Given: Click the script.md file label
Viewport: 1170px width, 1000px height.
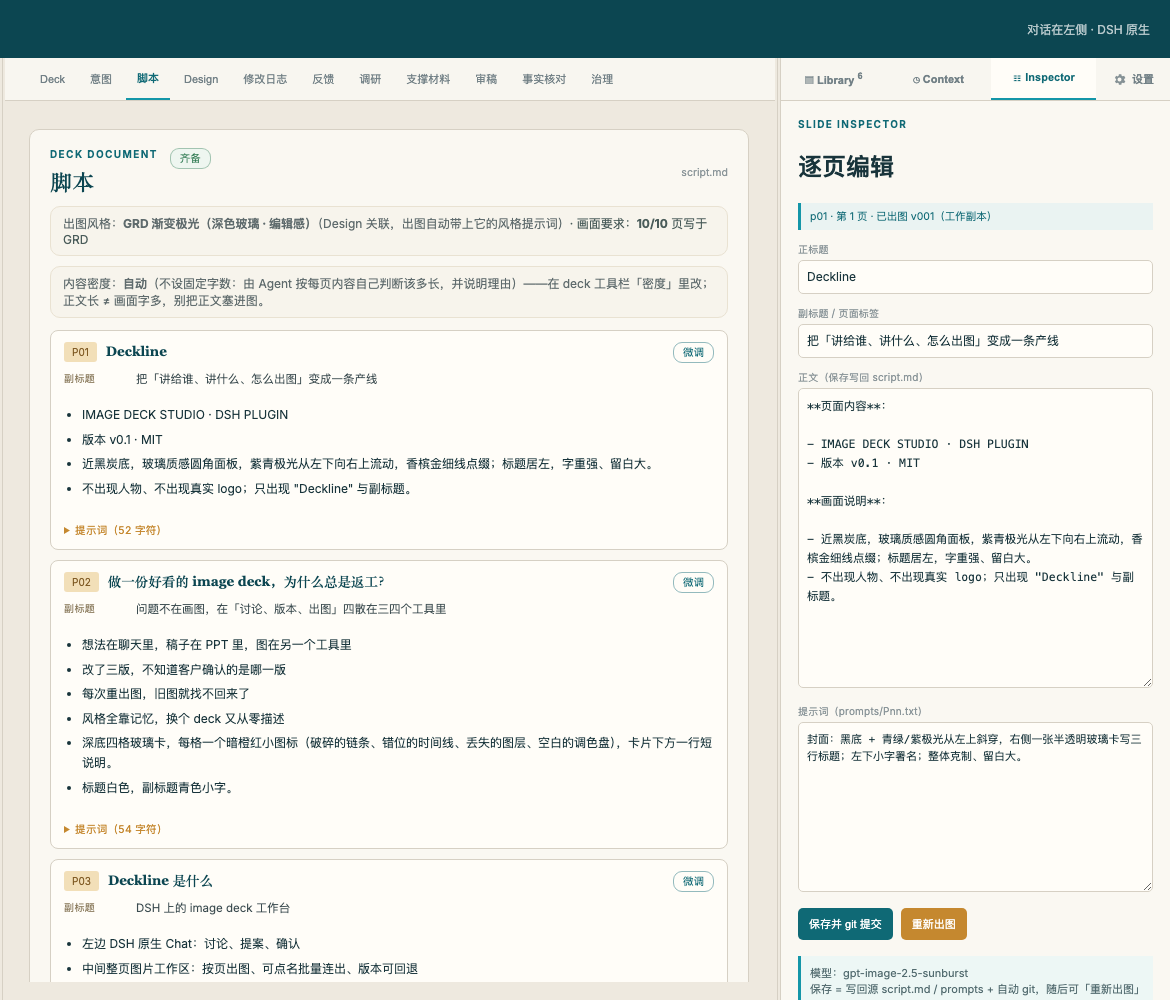Looking at the screenshot, I should coord(704,172).
